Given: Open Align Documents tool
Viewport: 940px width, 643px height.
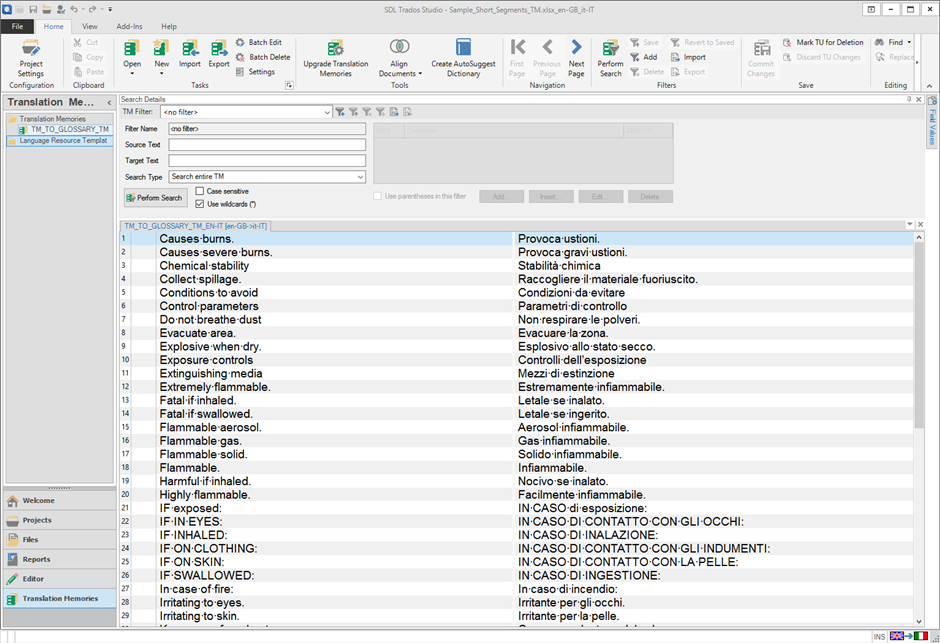Looking at the screenshot, I should click(399, 58).
